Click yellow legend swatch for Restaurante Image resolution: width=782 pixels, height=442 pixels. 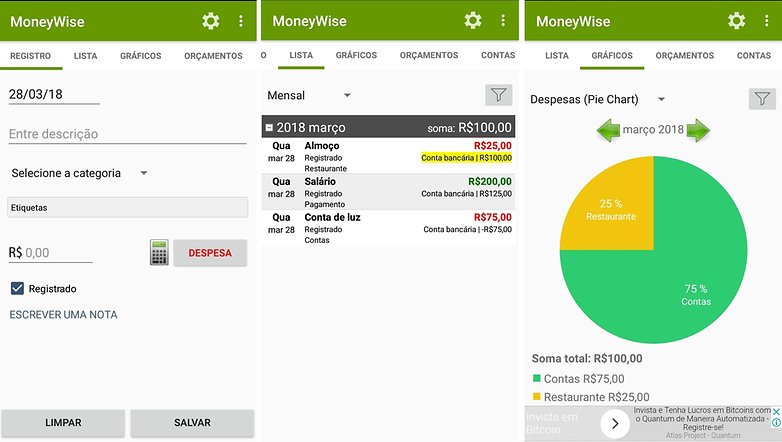coord(537,397)
